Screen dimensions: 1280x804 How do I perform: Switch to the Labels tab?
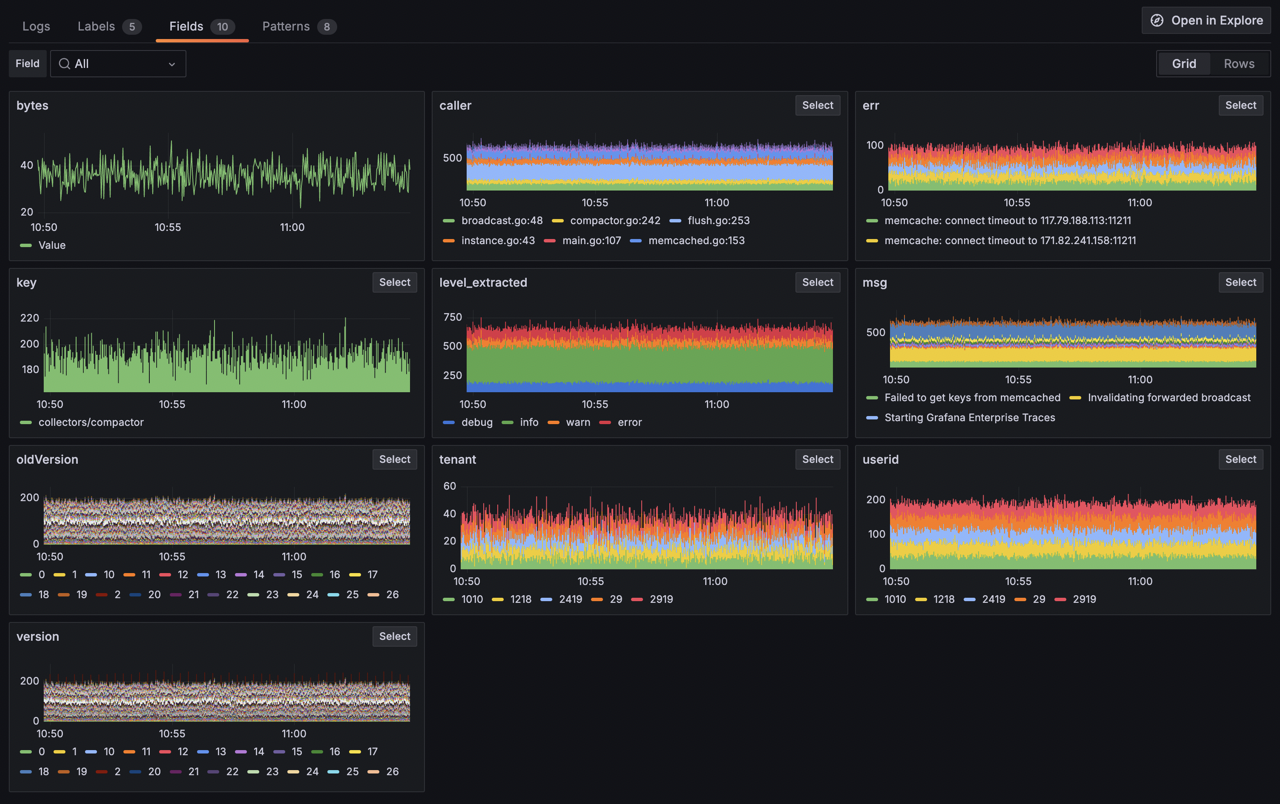tap(96, 26)
